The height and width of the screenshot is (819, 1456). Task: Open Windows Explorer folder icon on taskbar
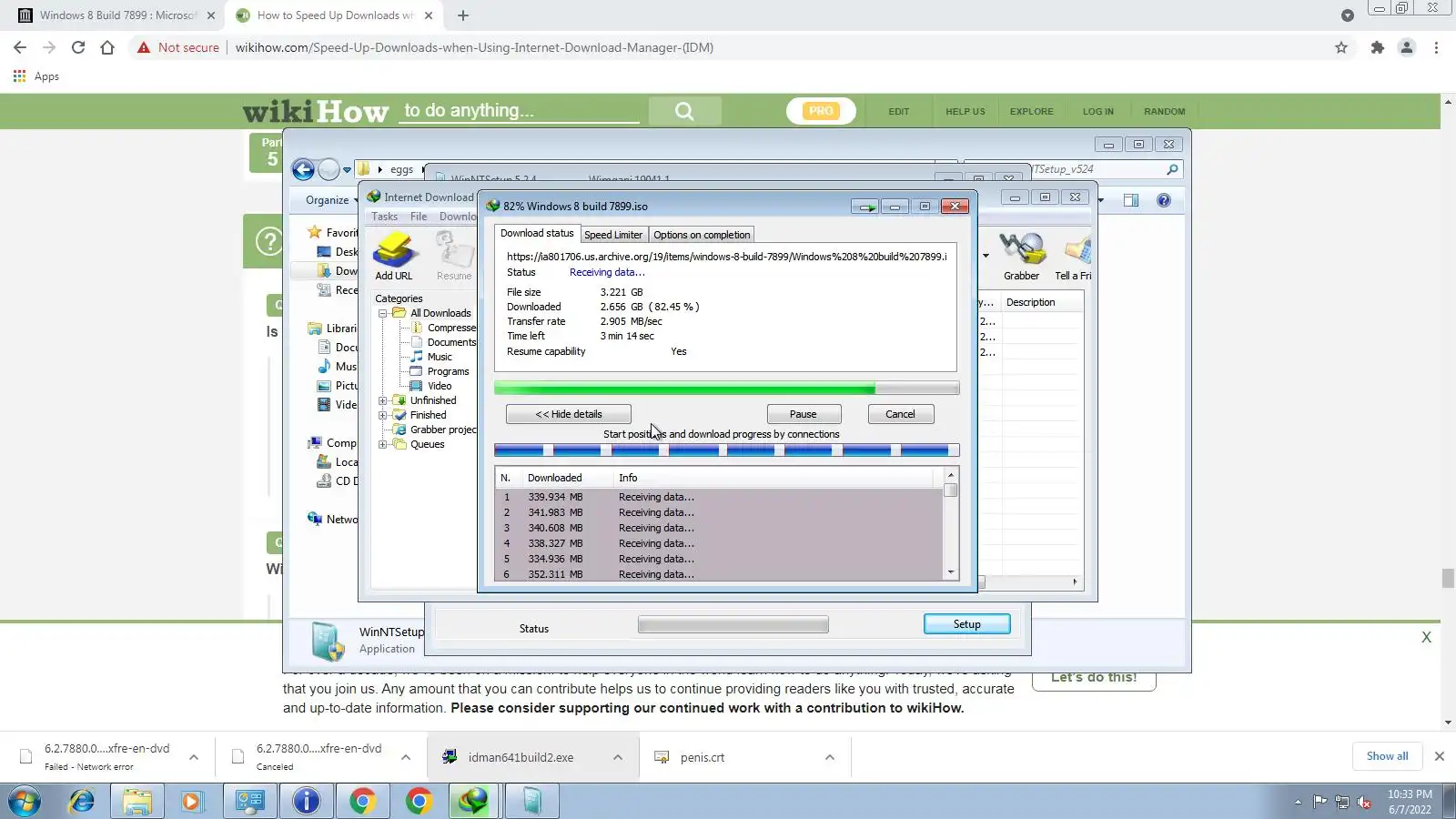[x=137, y=801]
